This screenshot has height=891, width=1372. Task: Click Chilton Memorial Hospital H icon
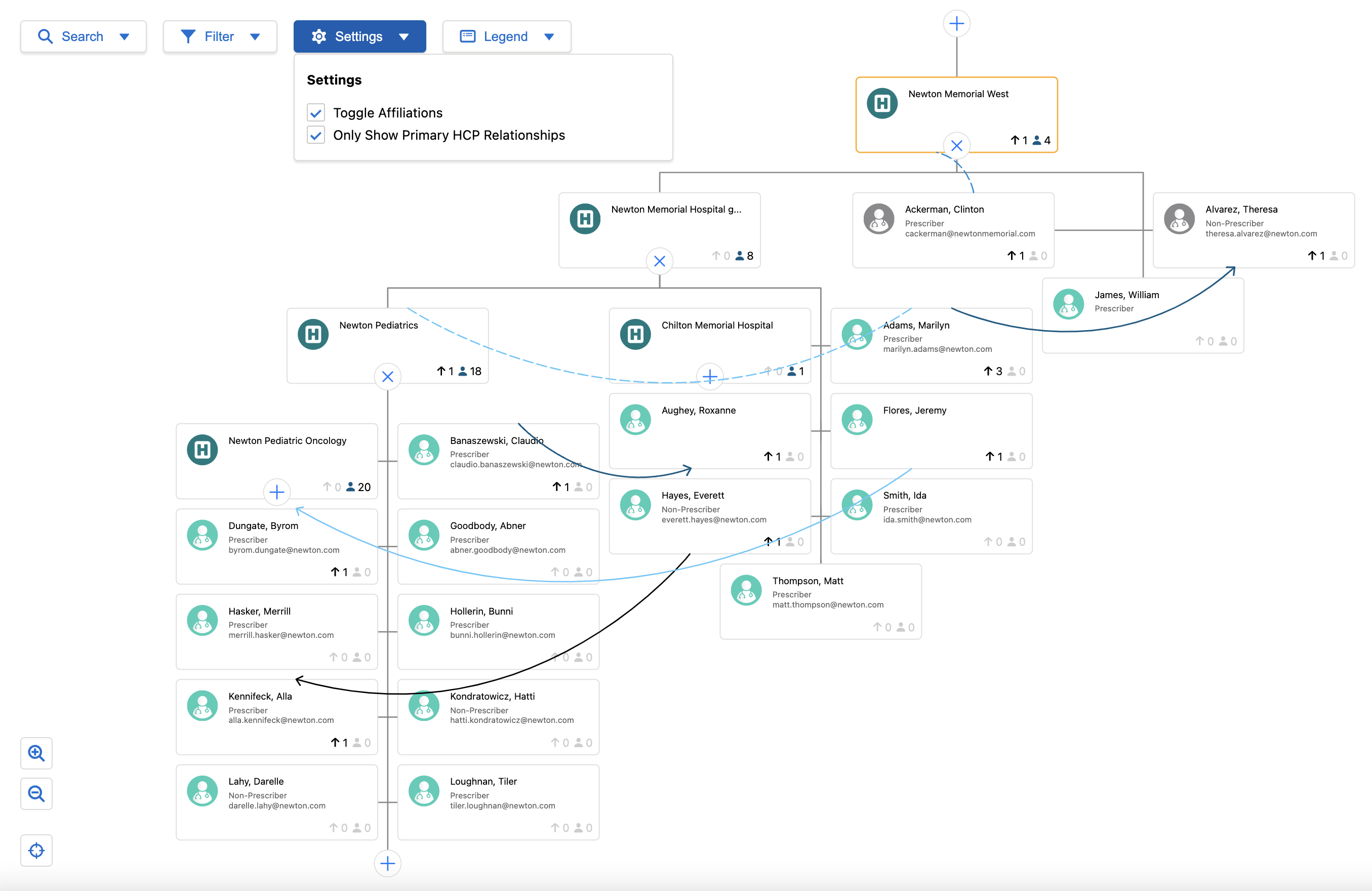pos(635,334)
